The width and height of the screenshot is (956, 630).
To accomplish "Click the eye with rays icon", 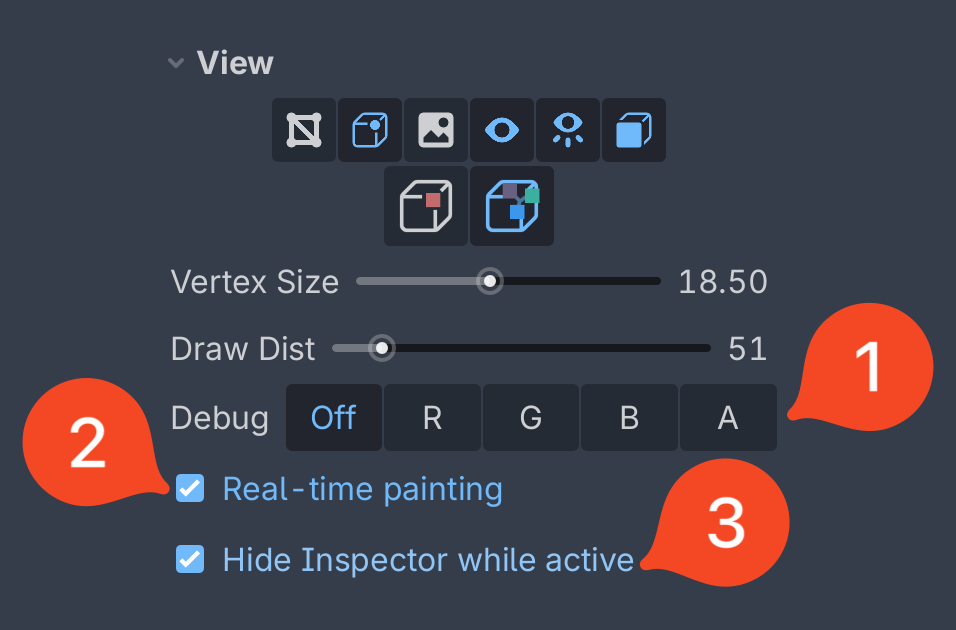I will click(568, 130).
